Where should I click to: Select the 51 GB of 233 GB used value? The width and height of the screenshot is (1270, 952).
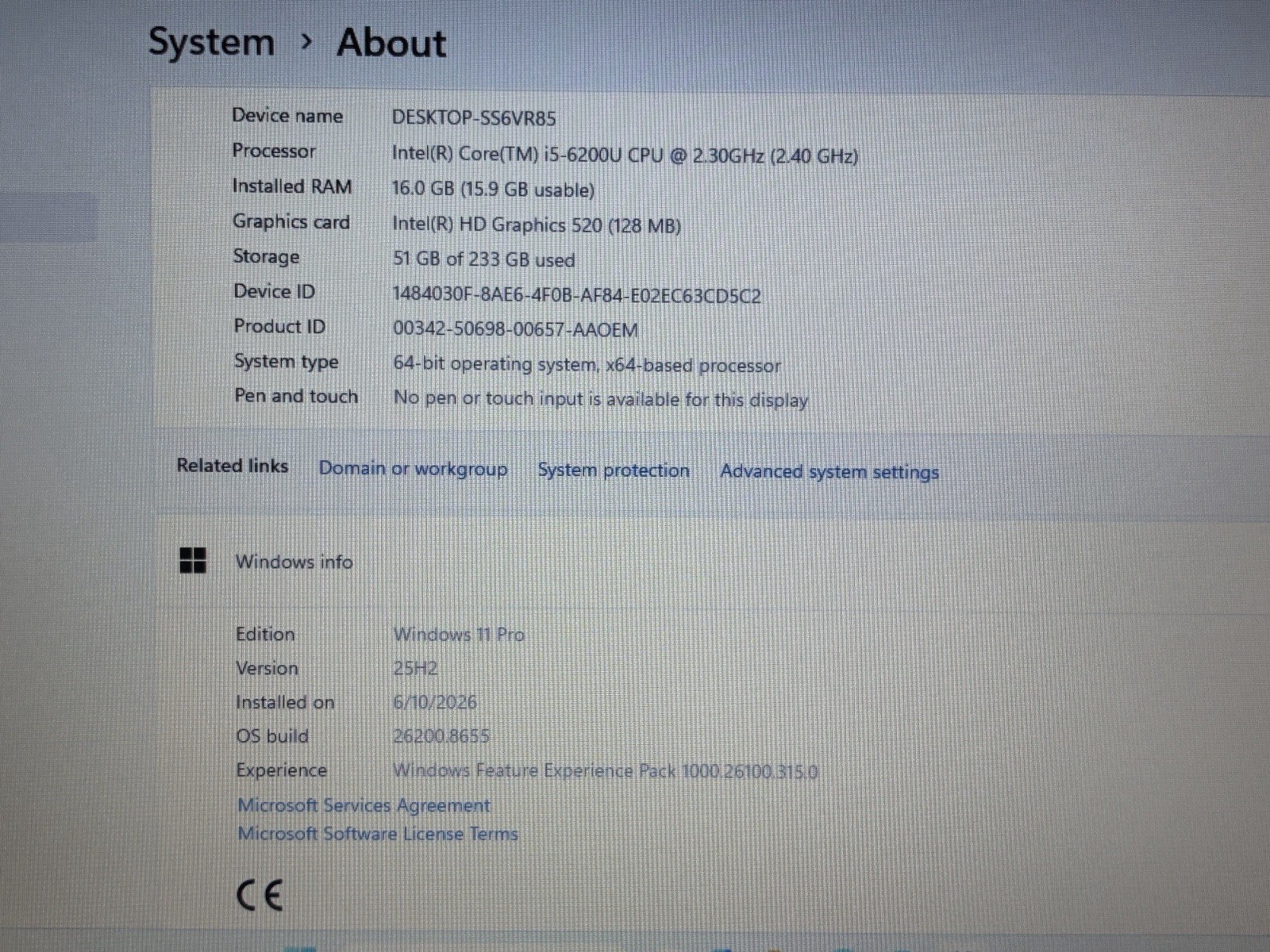tap(483, 260)
